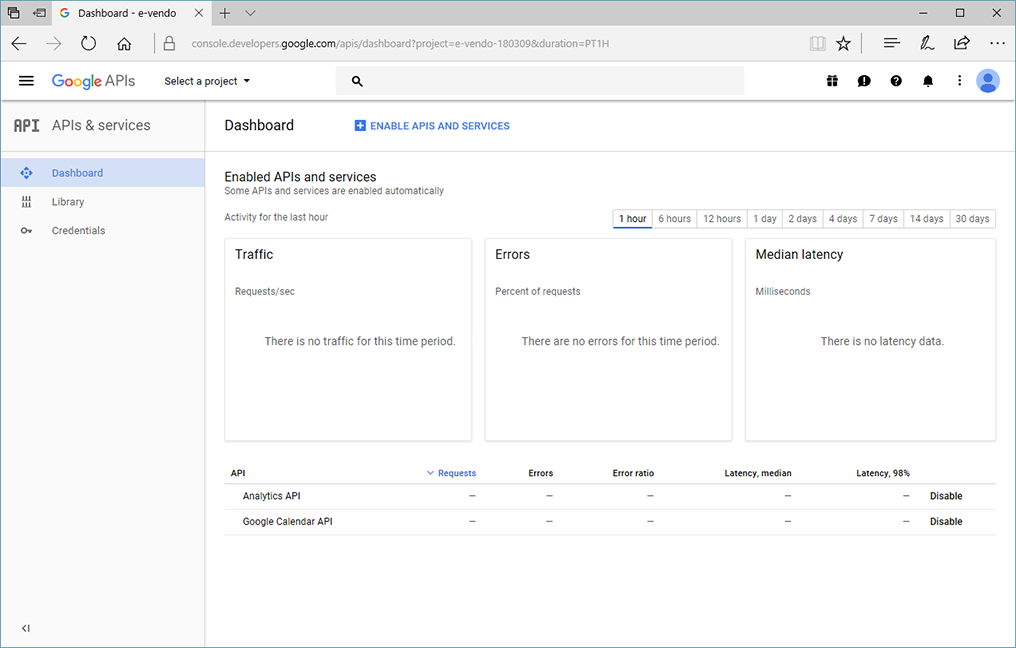Select the 4 days time range
Image resolution: width=1016 pixels, height=648 pixels.
coord(843,219)
